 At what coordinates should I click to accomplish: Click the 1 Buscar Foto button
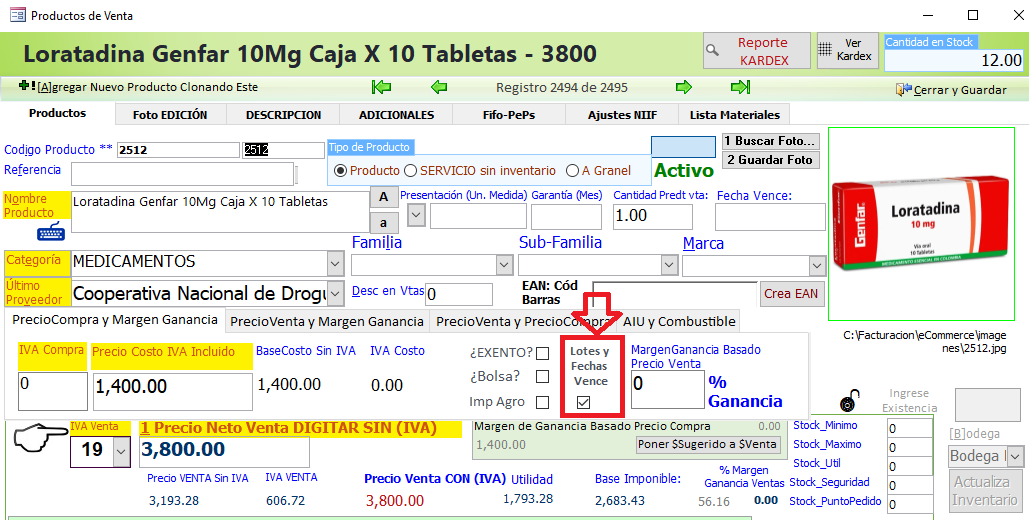coord(770,141)
